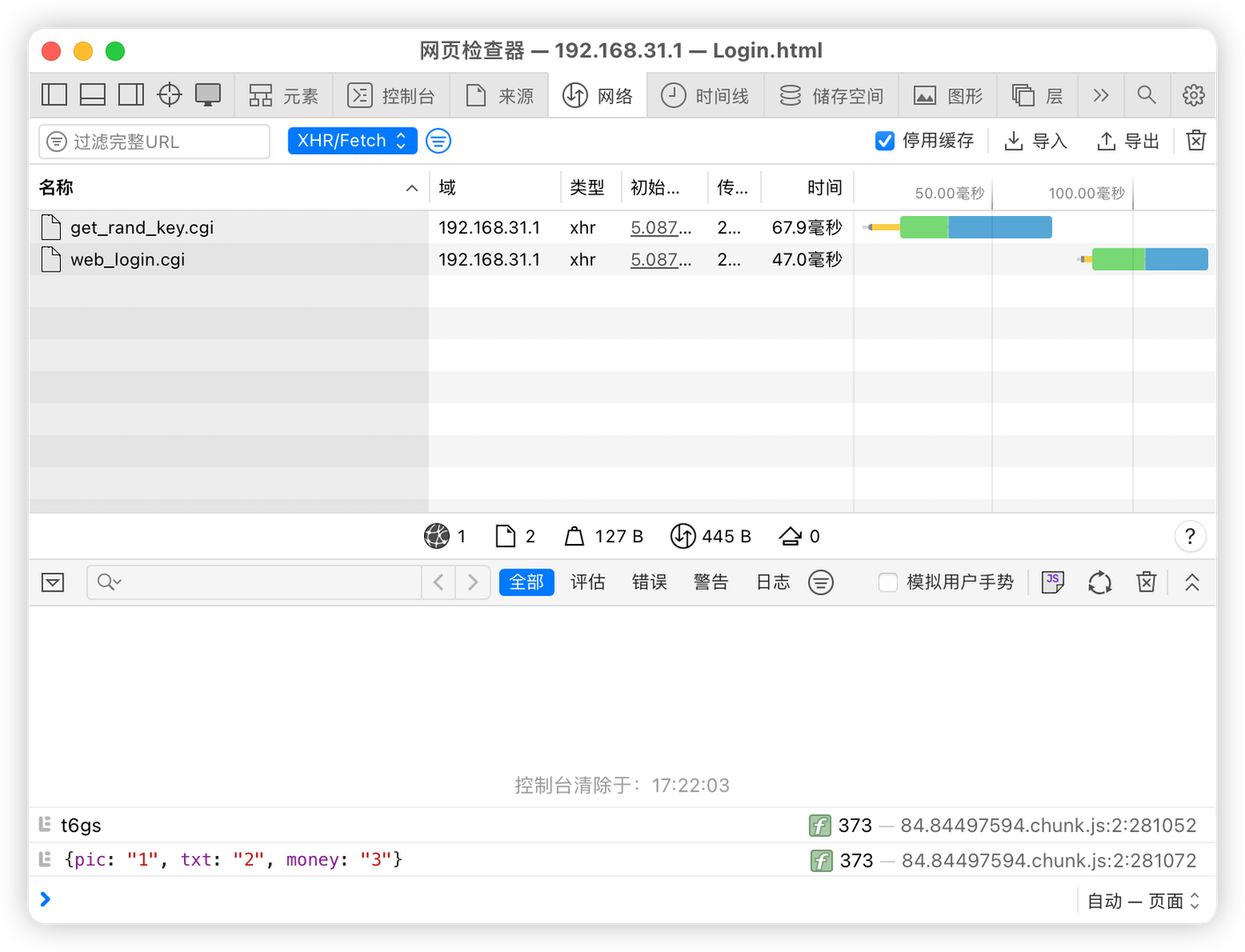
Task: Switch to the 储存空间 tab
Action: [831, 95]
